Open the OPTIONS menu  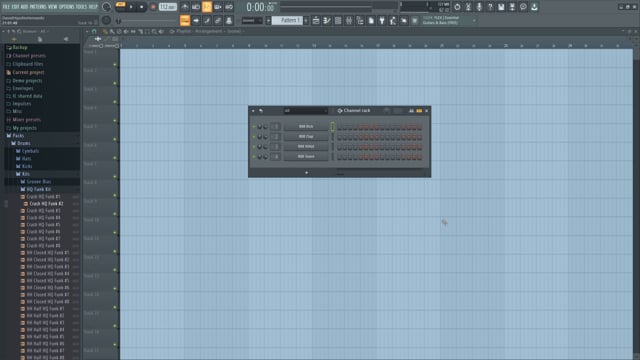point(67,7)
